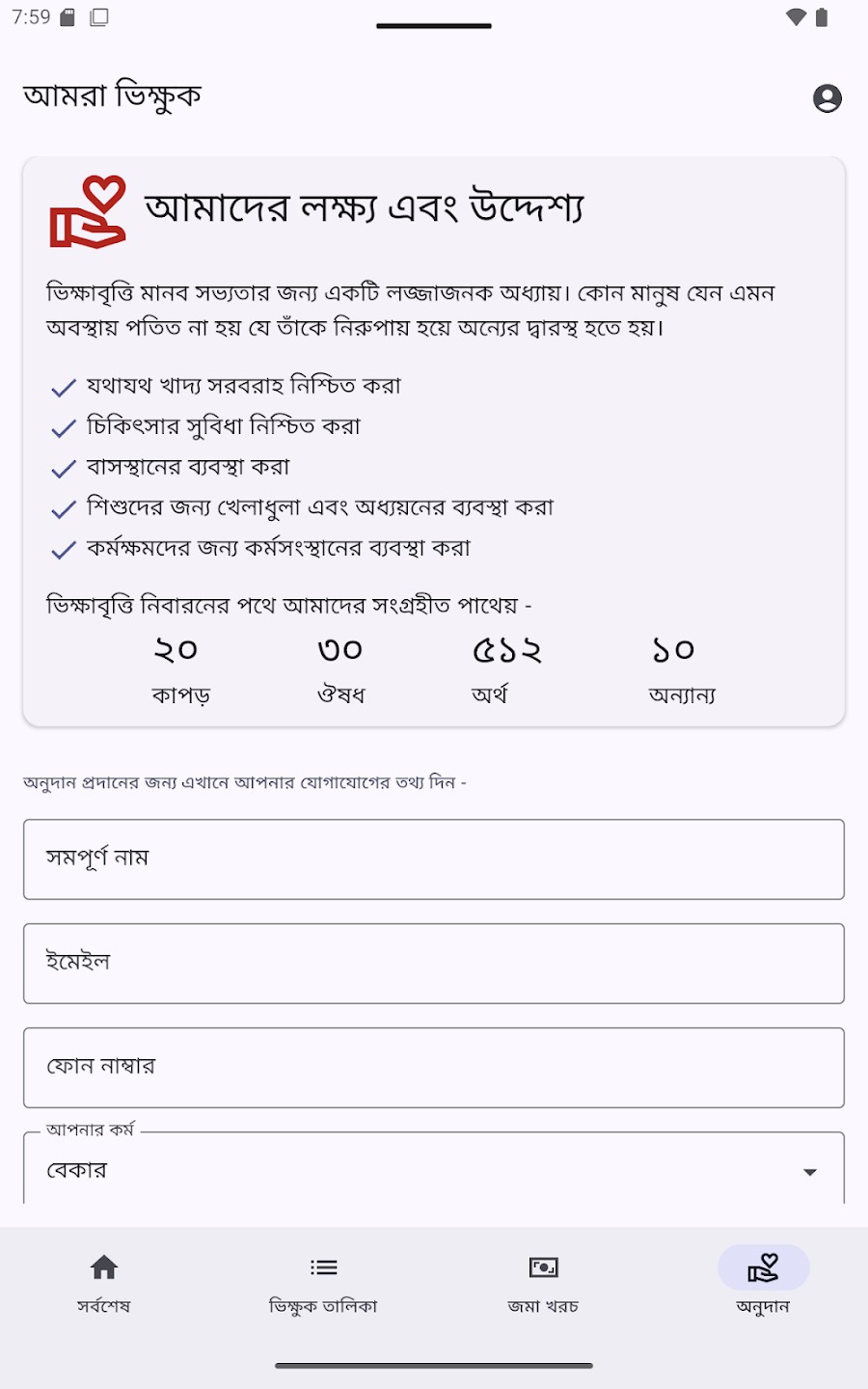This screenshot has width=868, height=1389.
Task: Switch to the জমা খরচ tab
Action: pyautogui.click(x=544, y=1283)
